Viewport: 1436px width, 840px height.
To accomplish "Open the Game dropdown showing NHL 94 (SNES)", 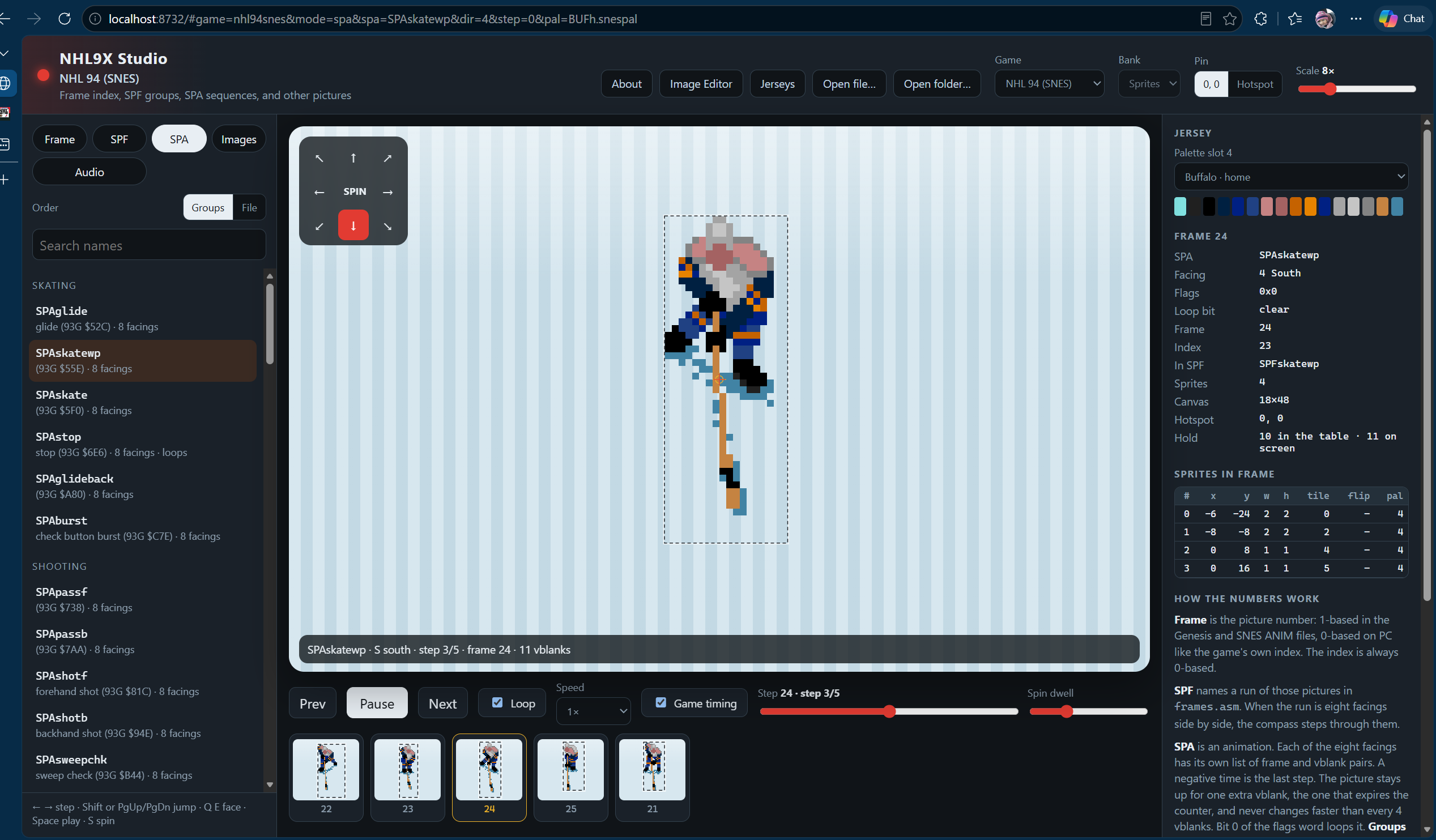I will point(1049,84).
